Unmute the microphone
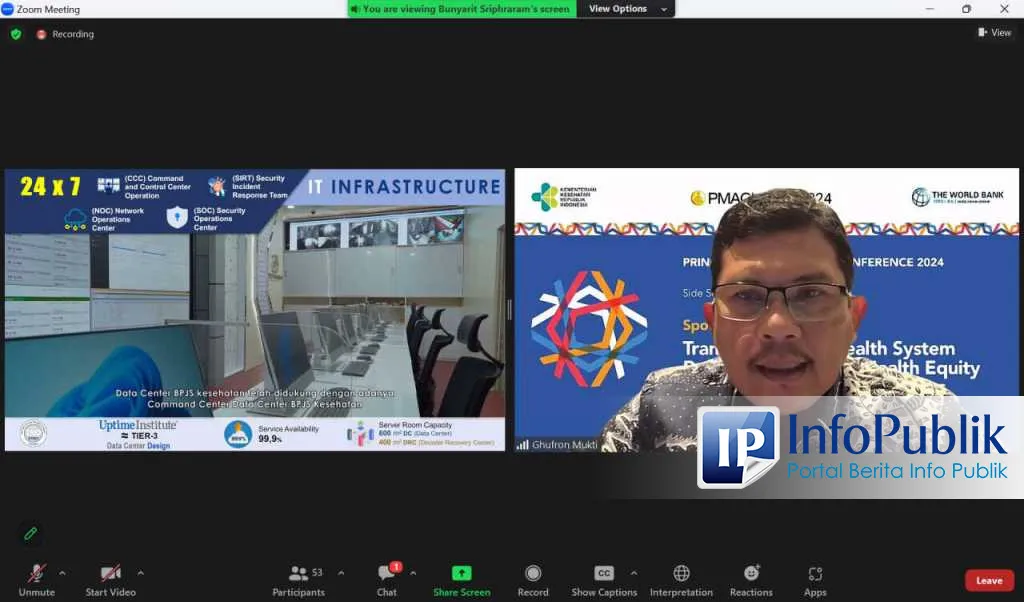Screen dimensions: 1024x602 [37, 580]
